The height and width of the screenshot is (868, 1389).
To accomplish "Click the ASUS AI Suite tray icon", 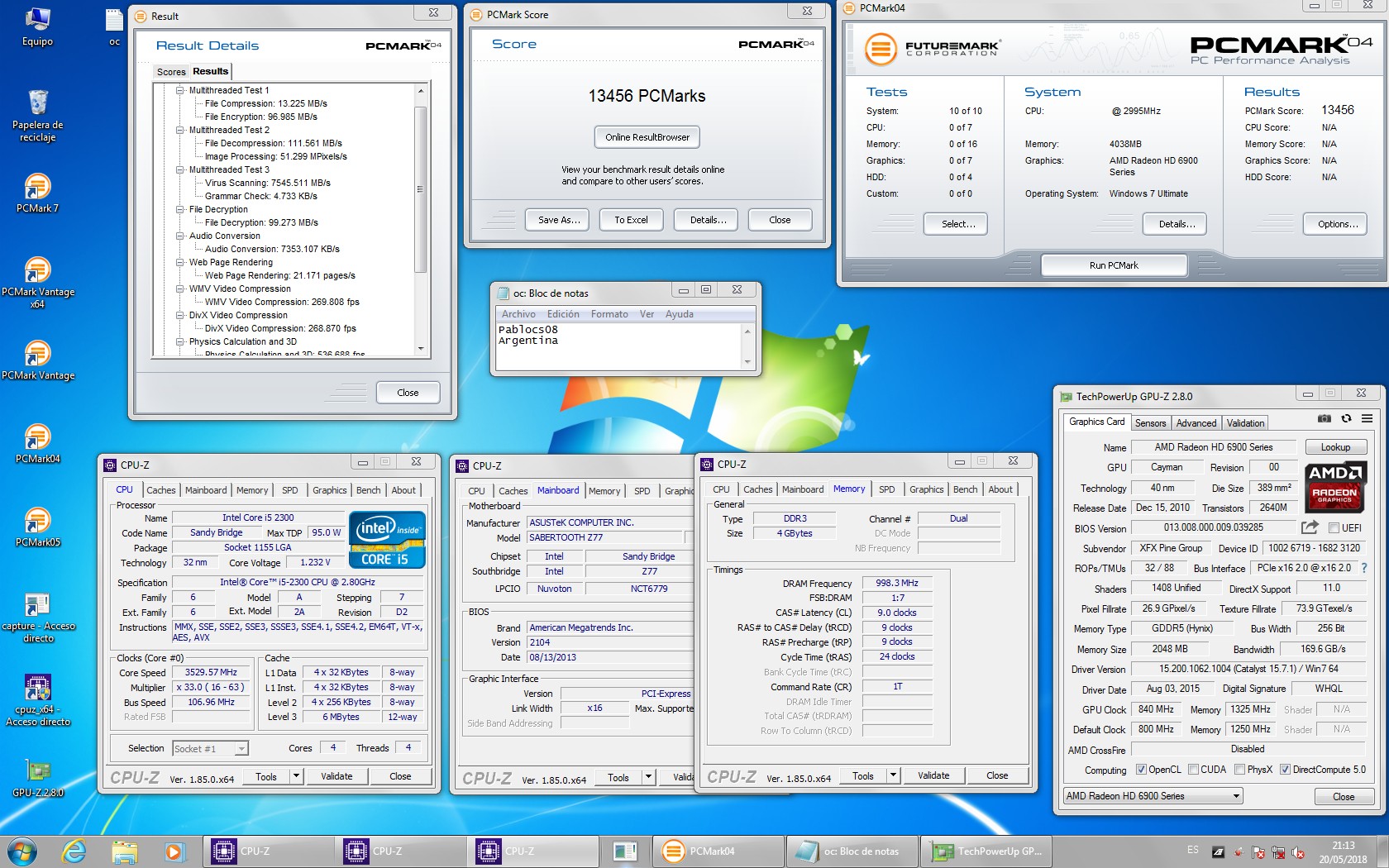I will pos(1219,852).
